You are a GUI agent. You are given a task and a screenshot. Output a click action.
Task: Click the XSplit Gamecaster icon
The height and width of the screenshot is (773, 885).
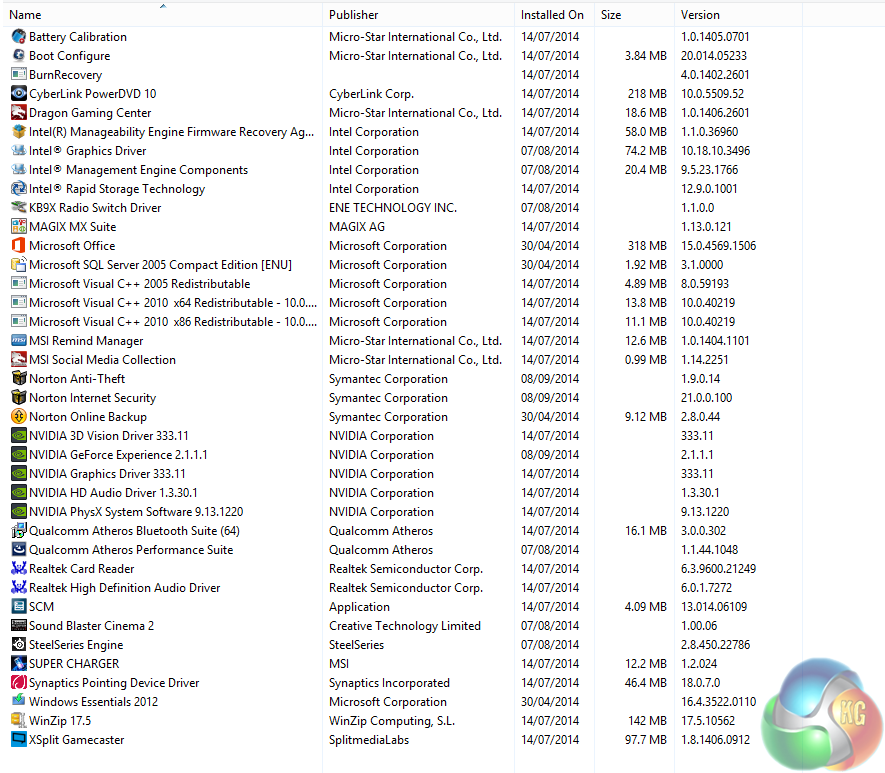[x=19, y=740]
